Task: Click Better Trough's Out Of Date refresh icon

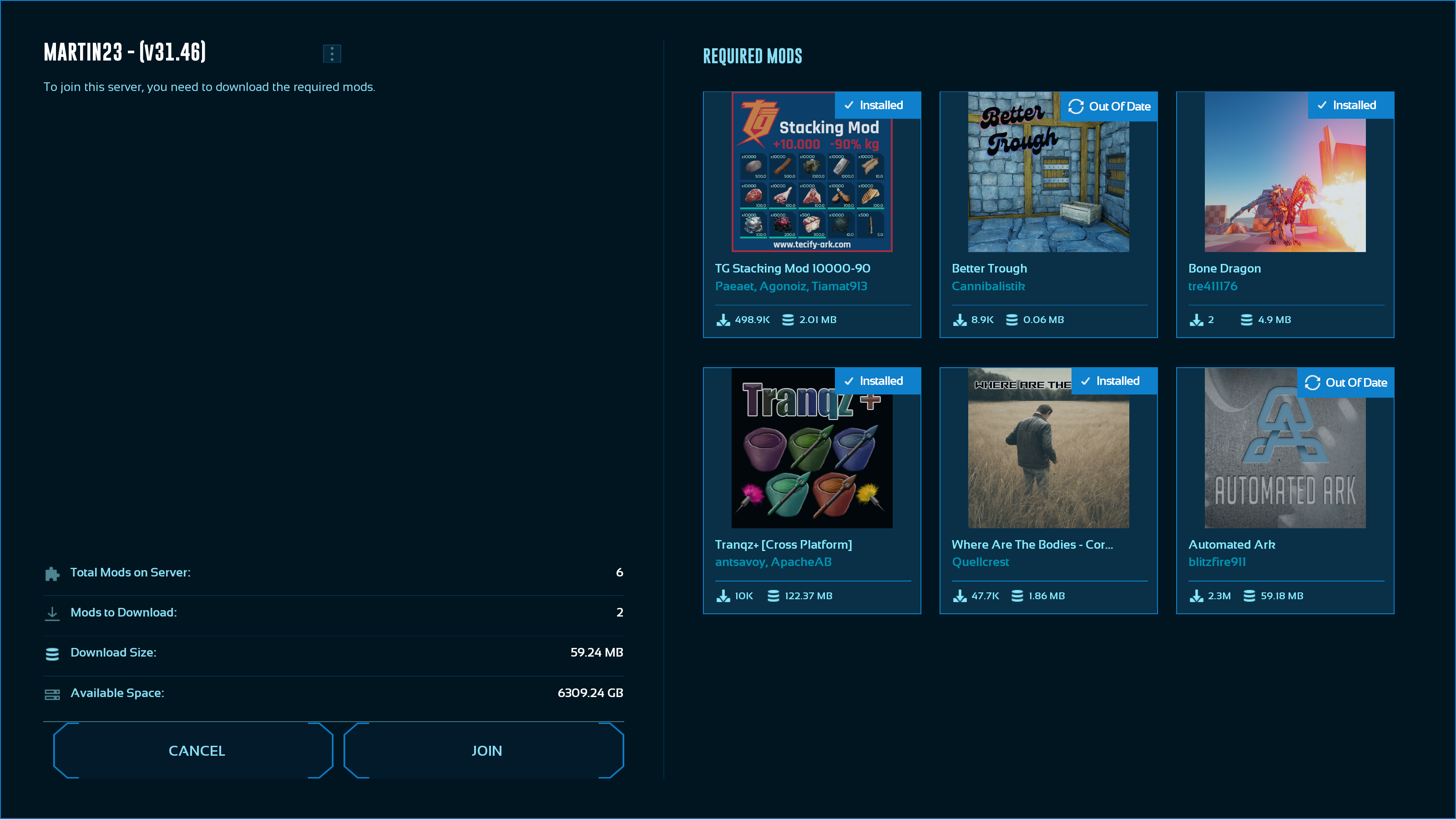Action: click(1076, 106)
